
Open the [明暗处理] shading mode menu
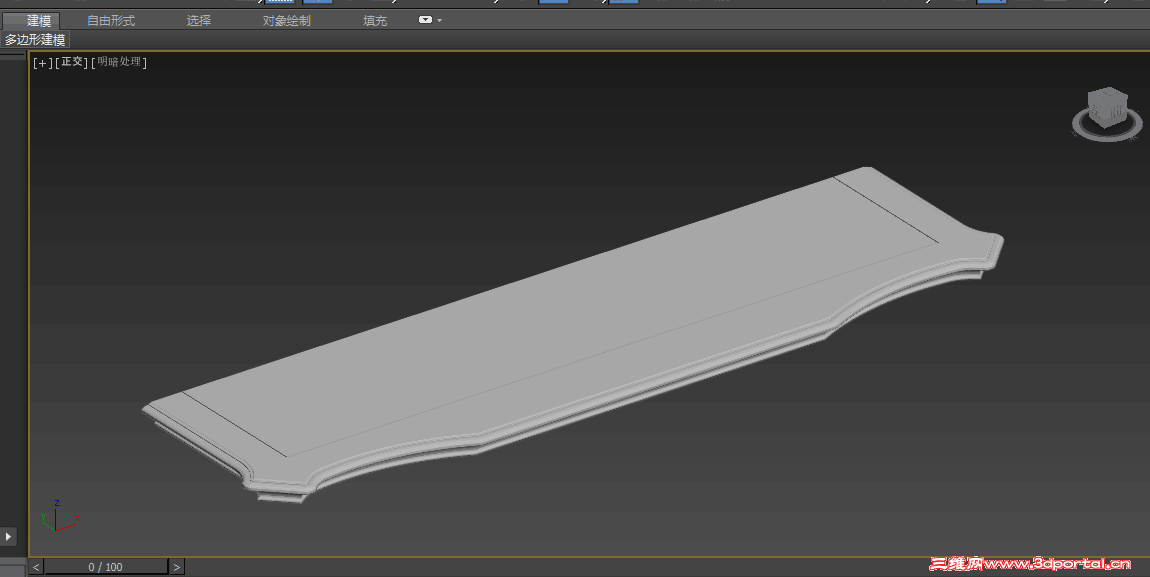(x=119, y=62)
